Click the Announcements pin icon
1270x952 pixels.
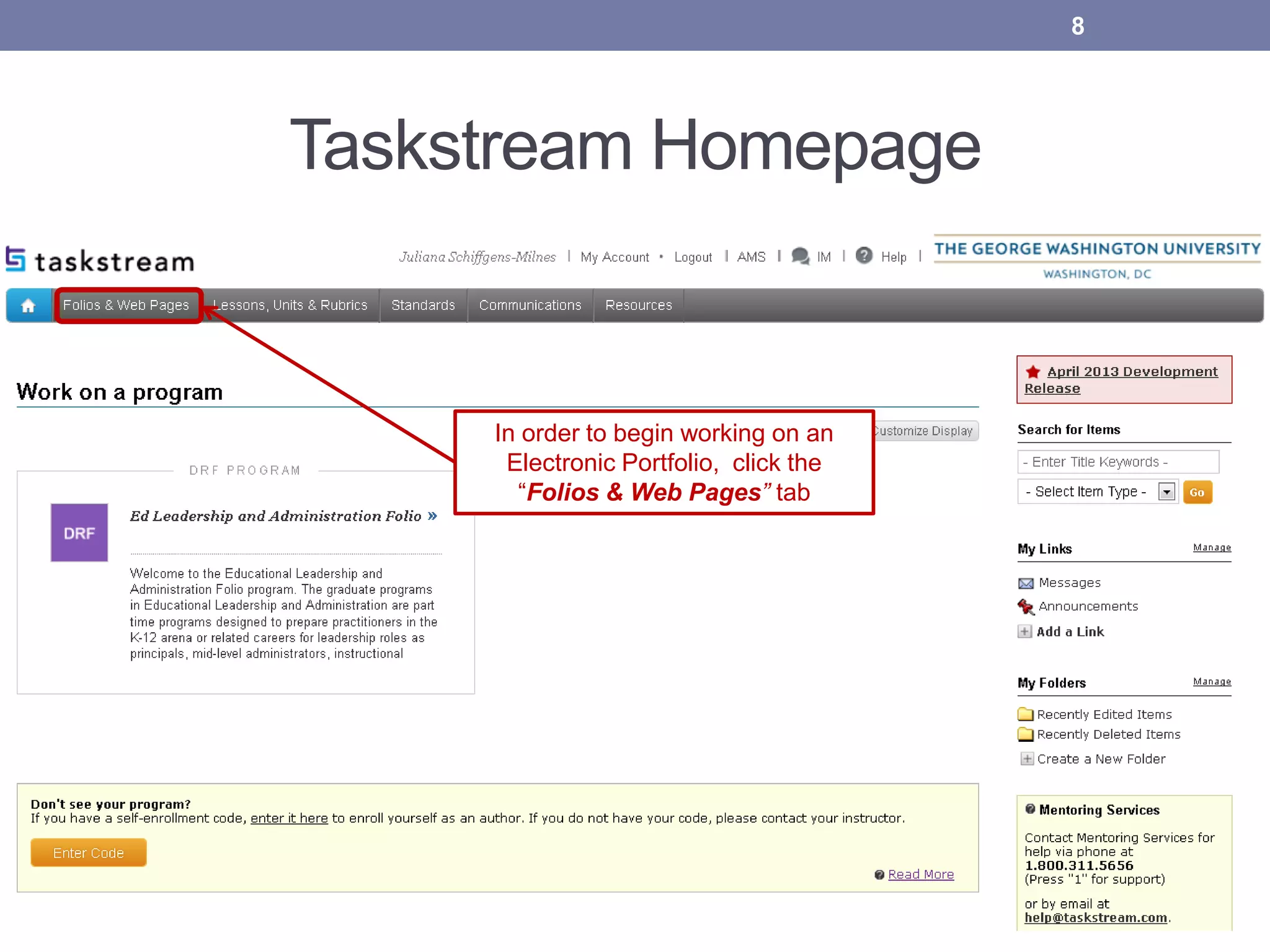coord(1026,607)
